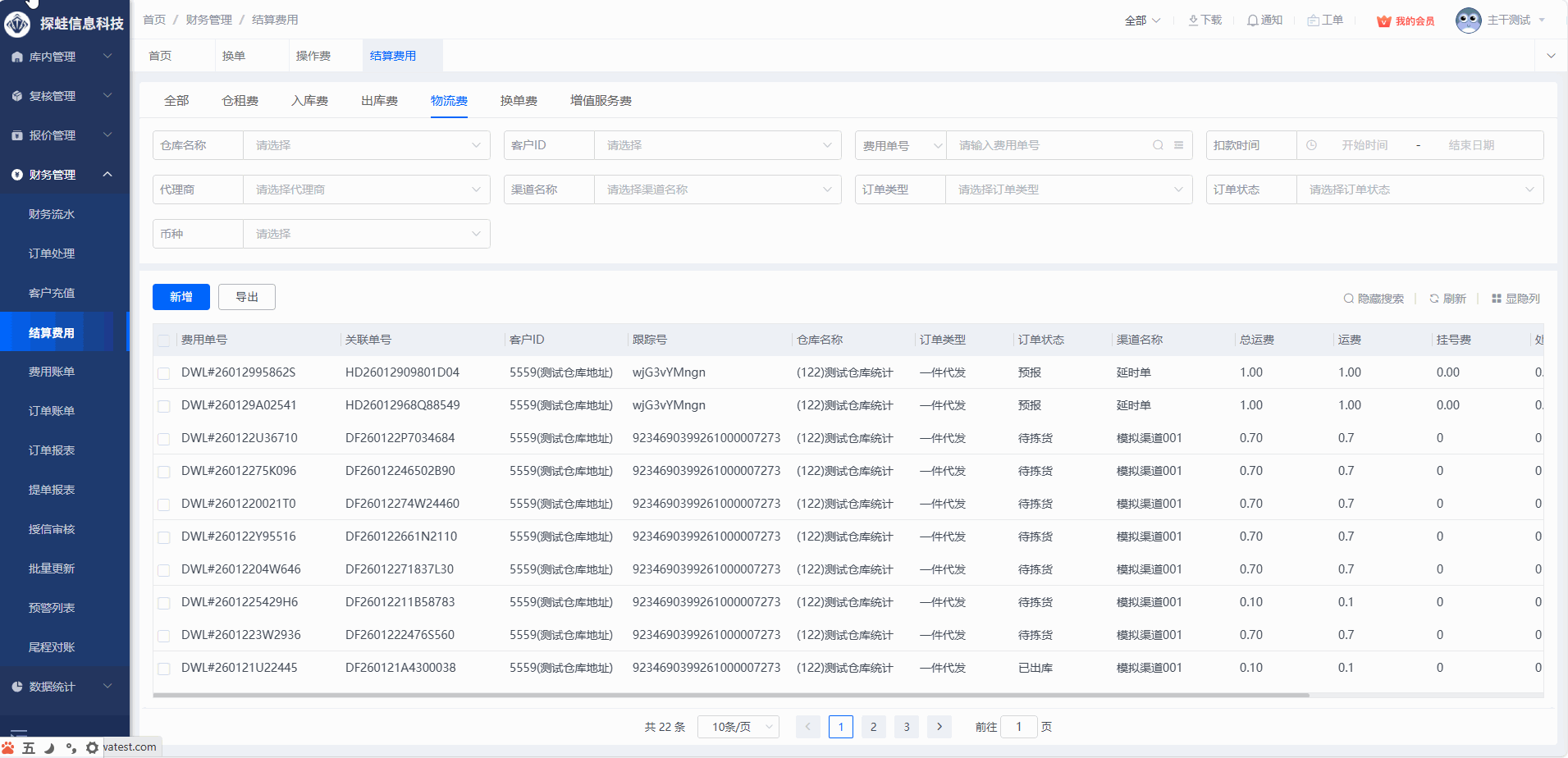Open 费用账单 in the sidebar

(52, 372)
